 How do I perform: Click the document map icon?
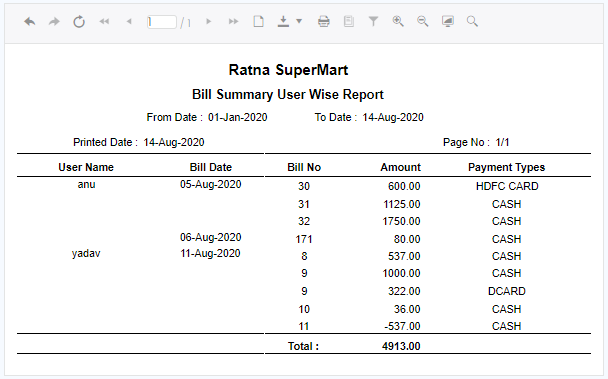pos(349,21)
